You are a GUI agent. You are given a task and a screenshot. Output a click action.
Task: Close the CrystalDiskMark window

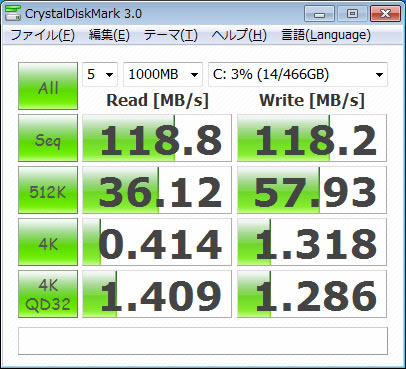[x=385, y=14]
